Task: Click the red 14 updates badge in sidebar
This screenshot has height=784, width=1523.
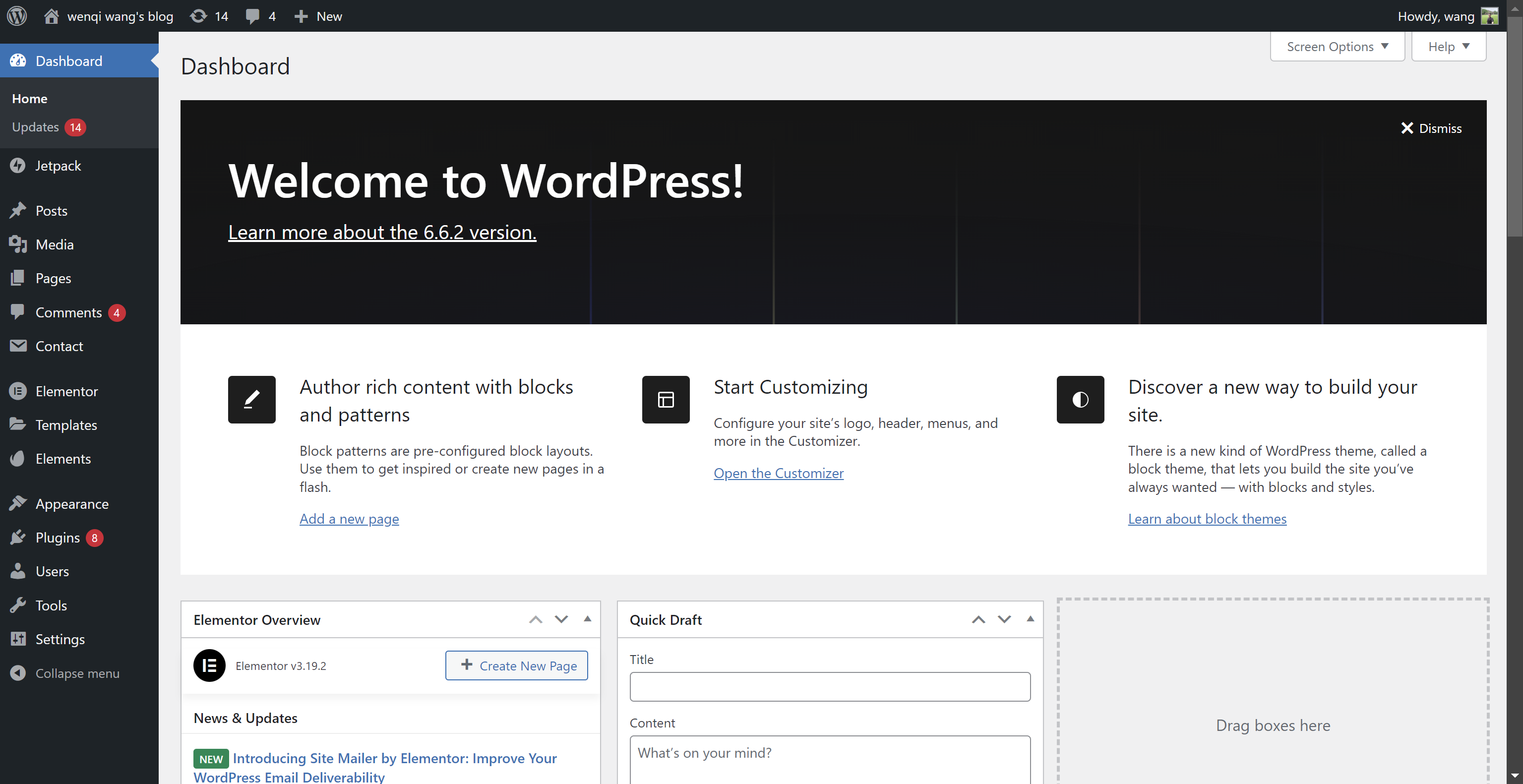Action: pyautogui.click(x=75, y=127)
